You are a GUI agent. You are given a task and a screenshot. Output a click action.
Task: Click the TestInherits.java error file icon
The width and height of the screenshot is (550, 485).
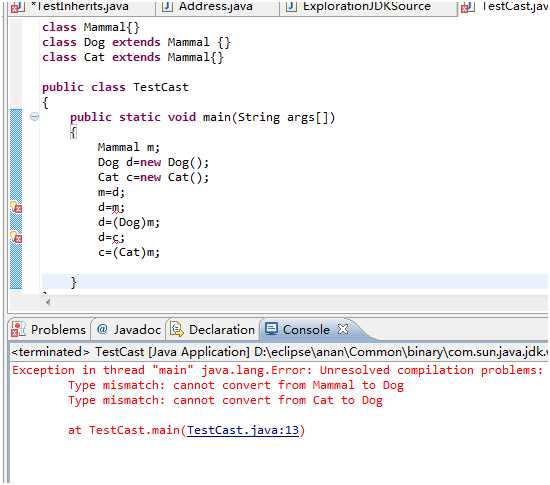tap(18, 7)
